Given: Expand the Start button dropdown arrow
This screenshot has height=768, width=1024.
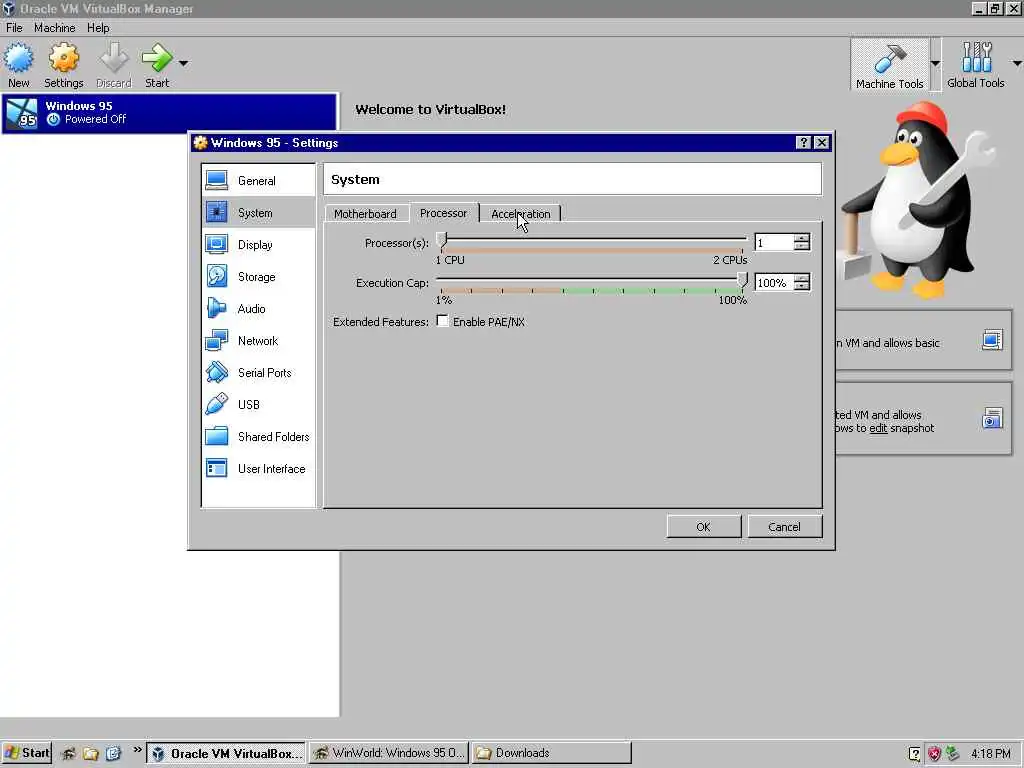Looking at the screenshot, I should (x=184, y=63).
